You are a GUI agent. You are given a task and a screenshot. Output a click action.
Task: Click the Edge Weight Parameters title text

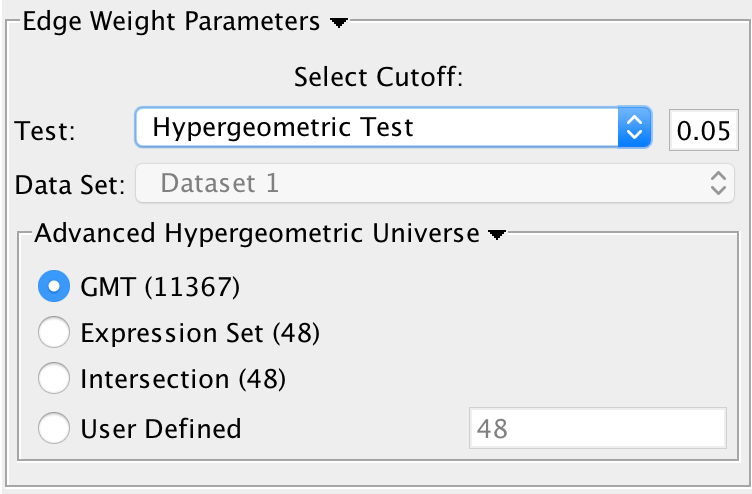coord(170,20)
